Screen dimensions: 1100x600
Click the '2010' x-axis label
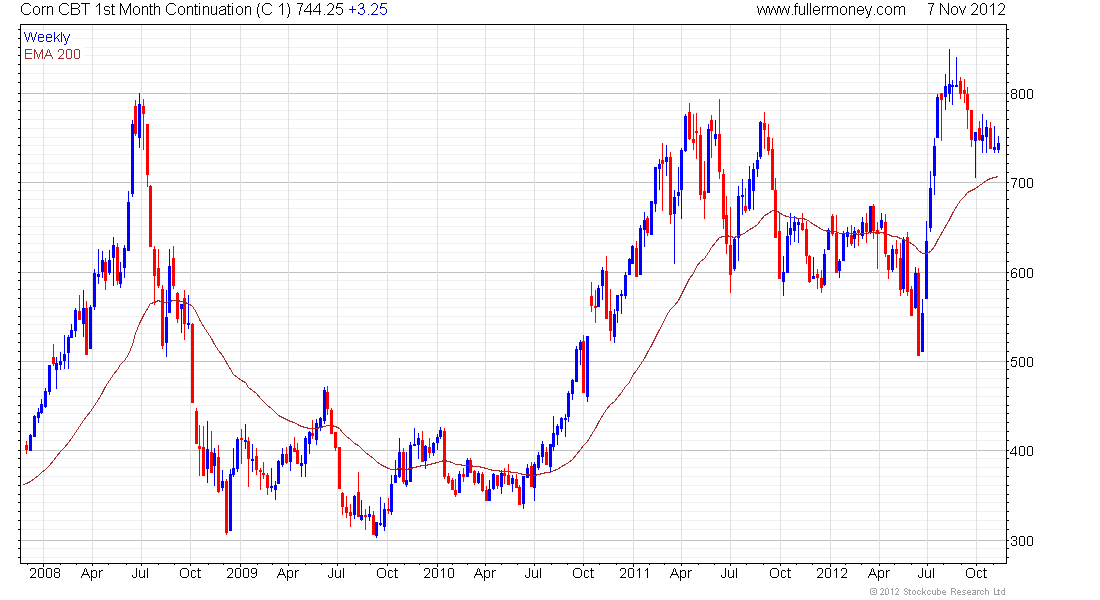(x=438, y=573)
